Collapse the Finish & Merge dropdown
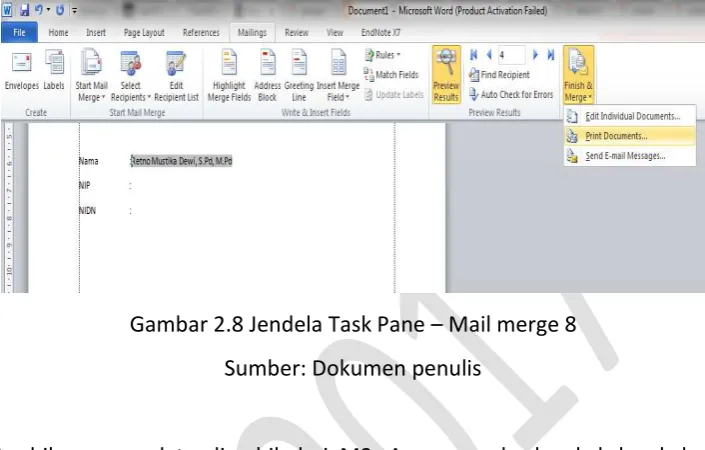Screen dimensions: 705x450 [578, 75]
